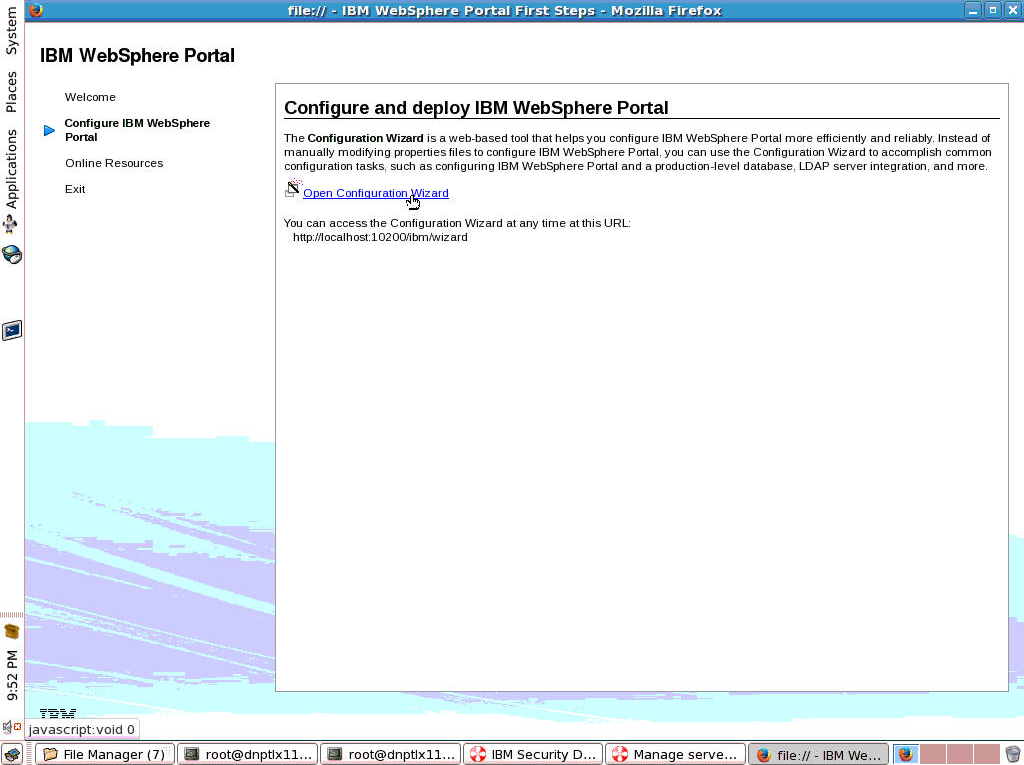Switch to Manage serve... taskbar window
The width and height of the screenshot is (1024, 765).
pos(676,755)
